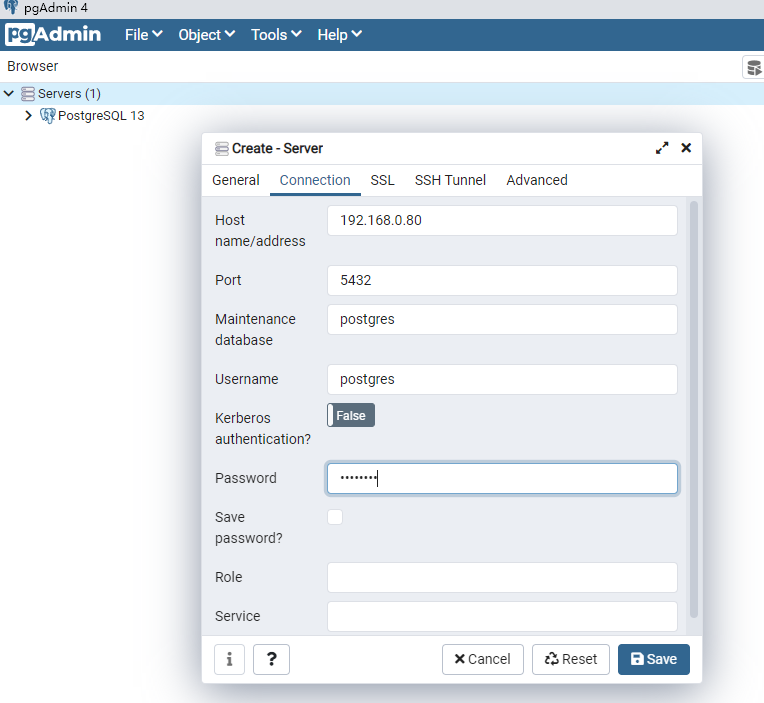764x703 pixels.
Task: Toggle the Kerberos authentication switch
Action: pos(351,415)
